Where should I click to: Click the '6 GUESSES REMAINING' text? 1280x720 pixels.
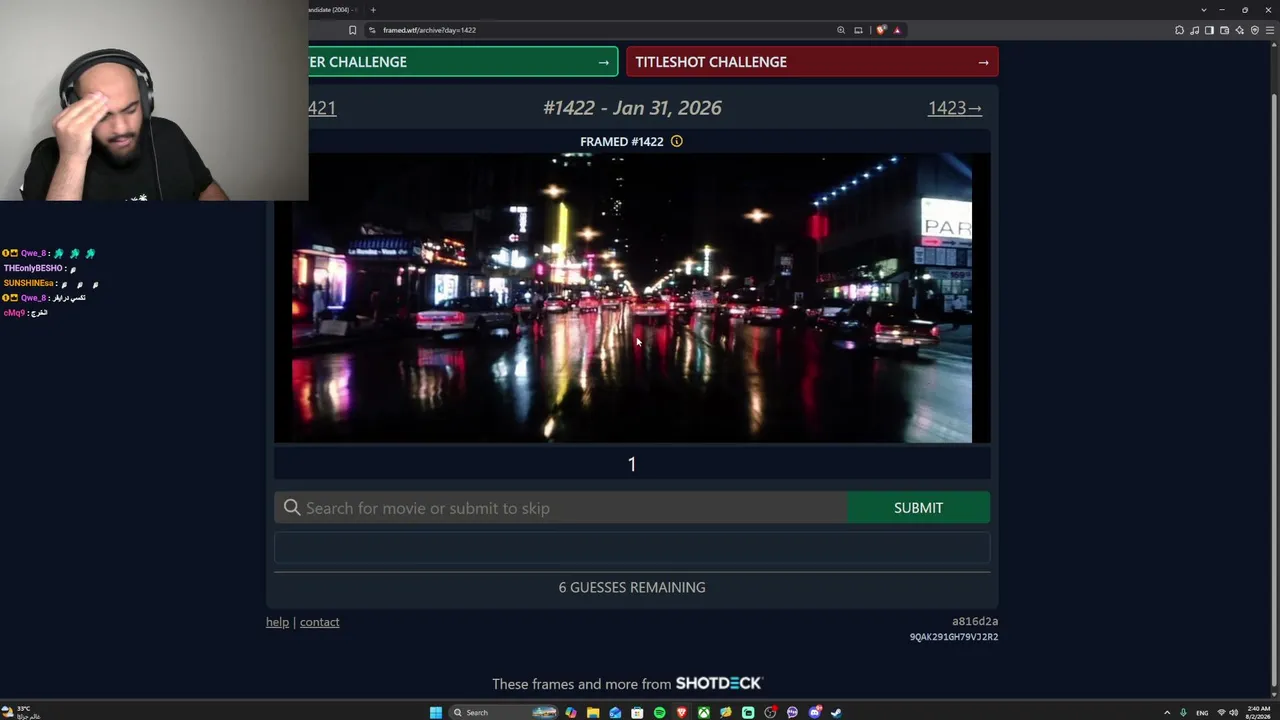pos(632,587)
